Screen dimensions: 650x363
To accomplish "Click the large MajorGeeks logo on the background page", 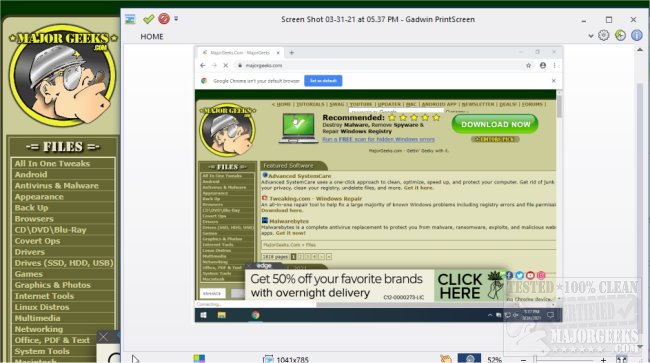I will point(63,75).
